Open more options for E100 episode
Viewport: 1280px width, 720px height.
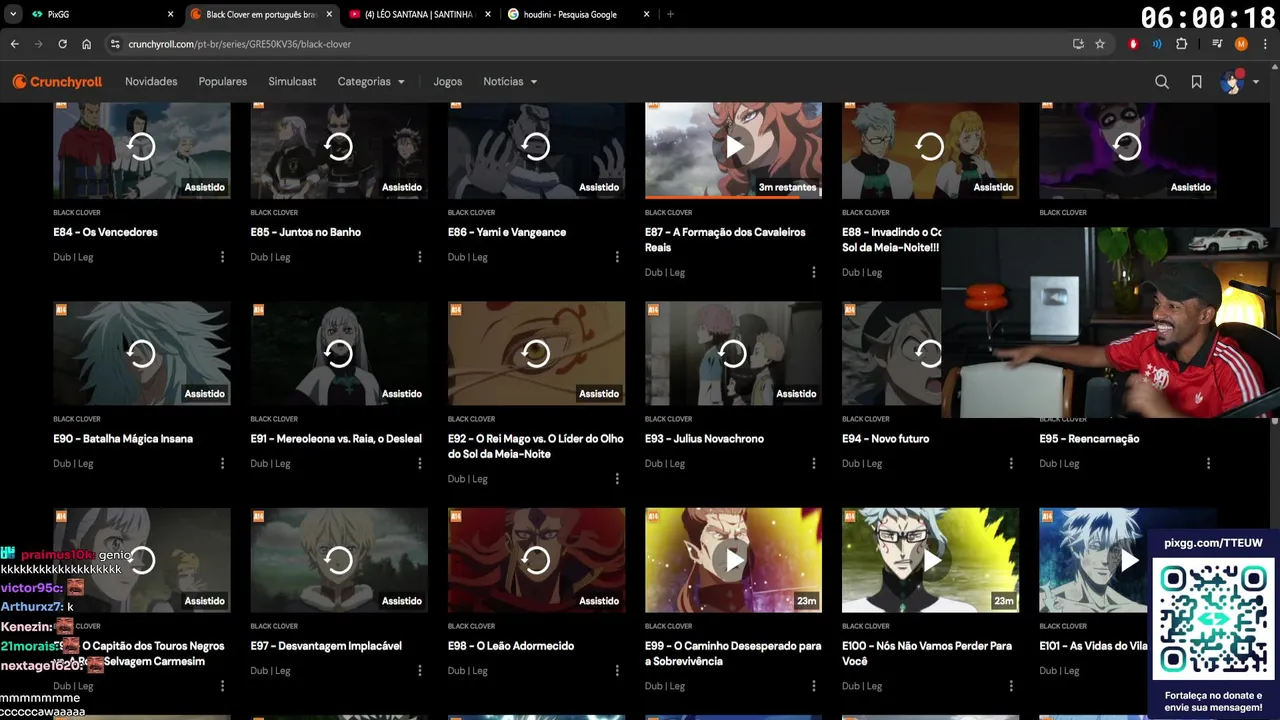pos(1011,686)
